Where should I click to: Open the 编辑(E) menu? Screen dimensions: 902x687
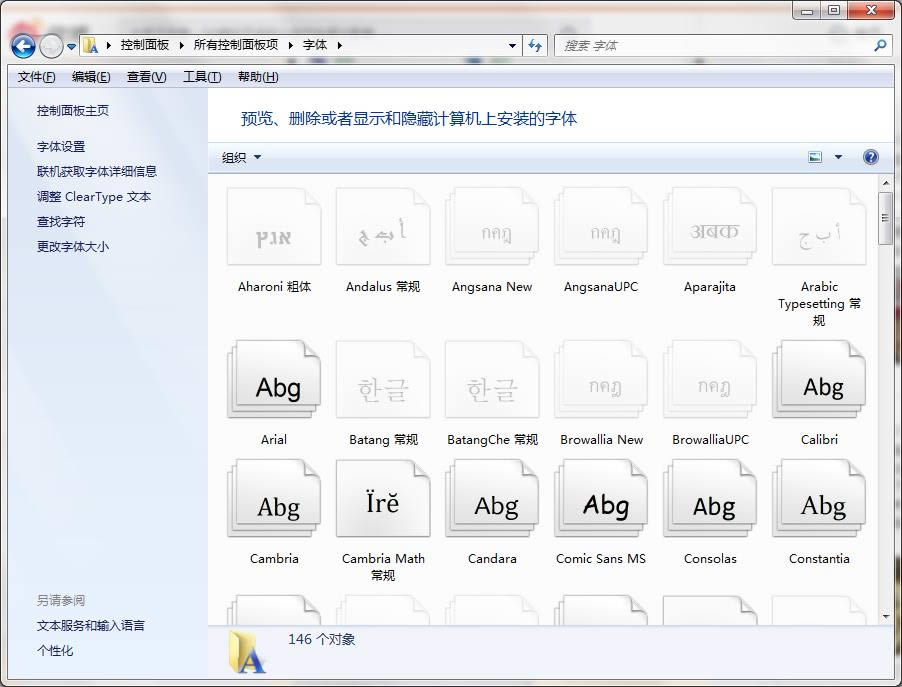tap(91, 77)
